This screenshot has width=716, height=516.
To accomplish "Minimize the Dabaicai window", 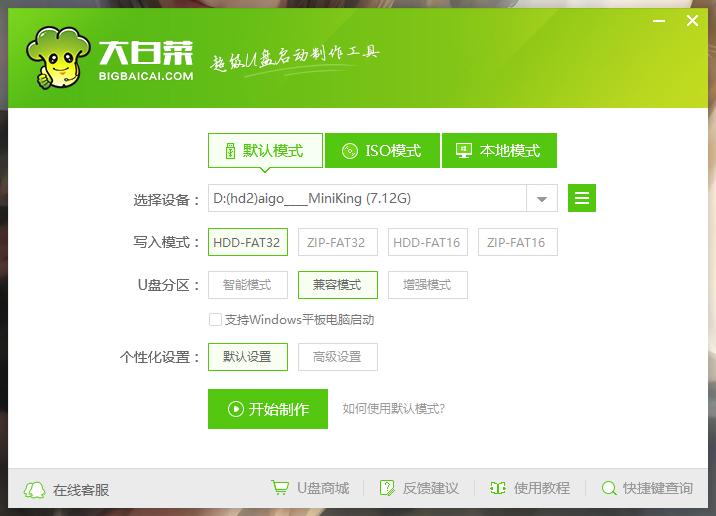I will pos(659,21).
